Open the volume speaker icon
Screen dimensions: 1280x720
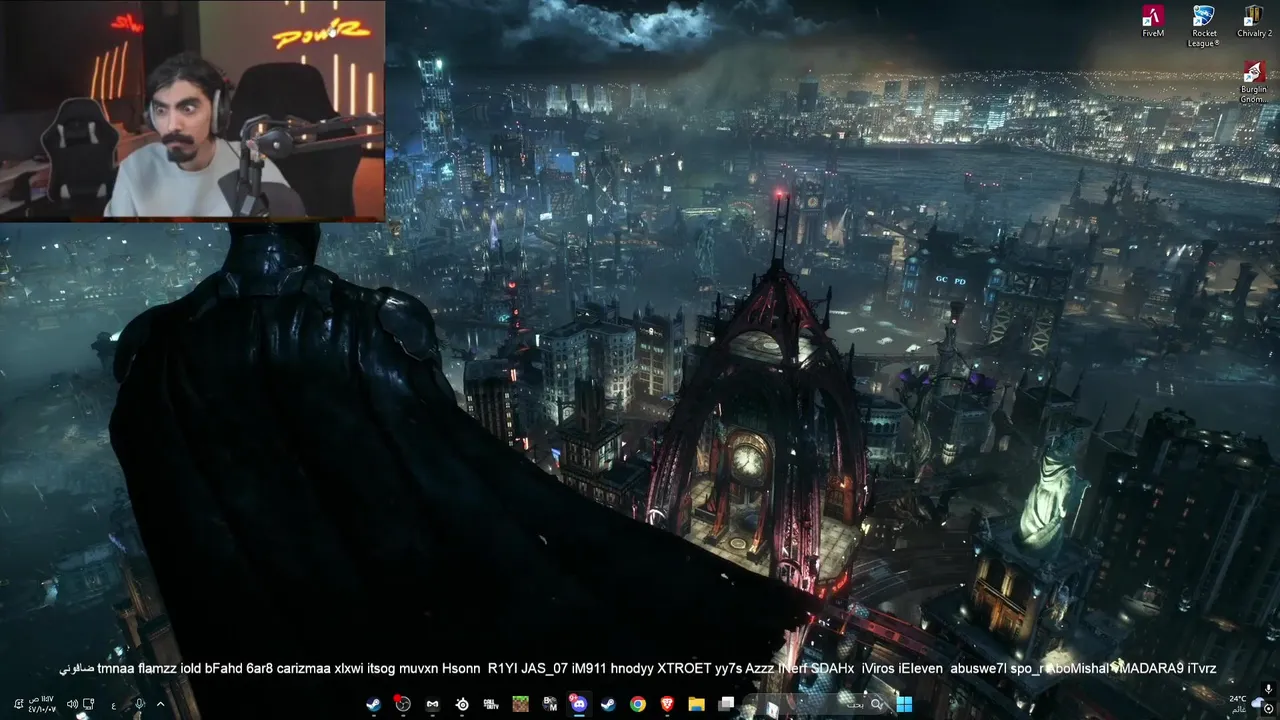(72, 704)
